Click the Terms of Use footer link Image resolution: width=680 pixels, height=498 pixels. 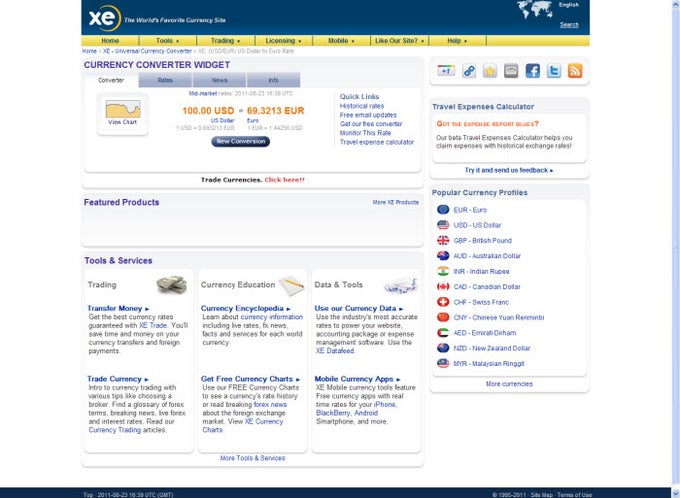[x=575, y=495]
